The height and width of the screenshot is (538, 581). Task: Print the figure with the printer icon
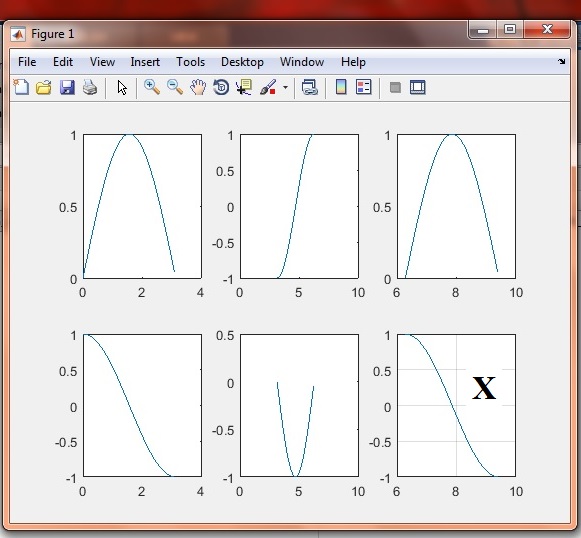pyautogui.click(x=90, y=88)
